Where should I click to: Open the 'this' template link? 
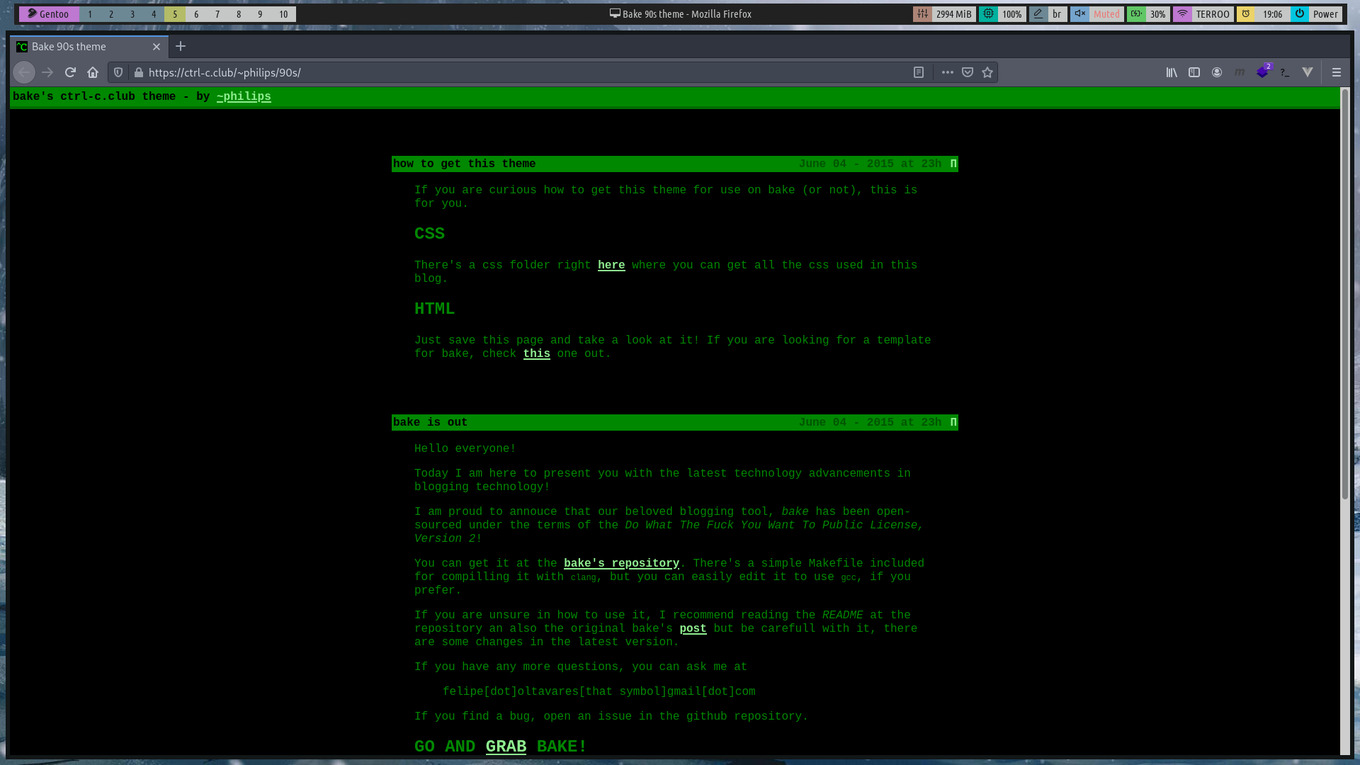click(537, 353)
